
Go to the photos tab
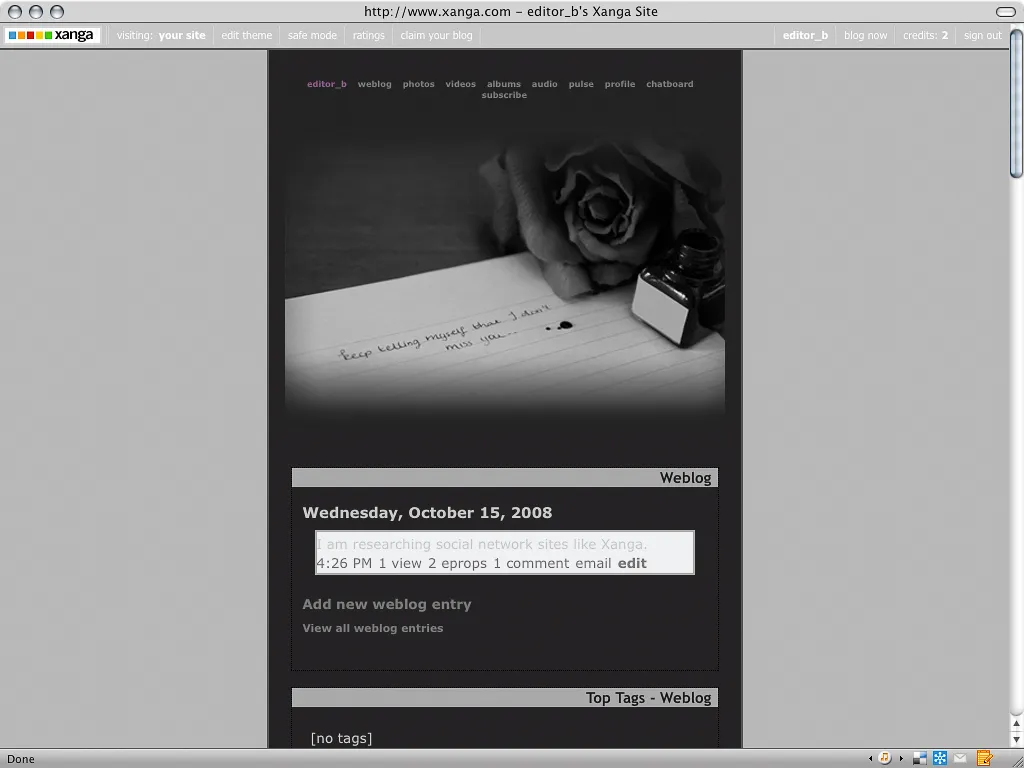pos(418,84)
